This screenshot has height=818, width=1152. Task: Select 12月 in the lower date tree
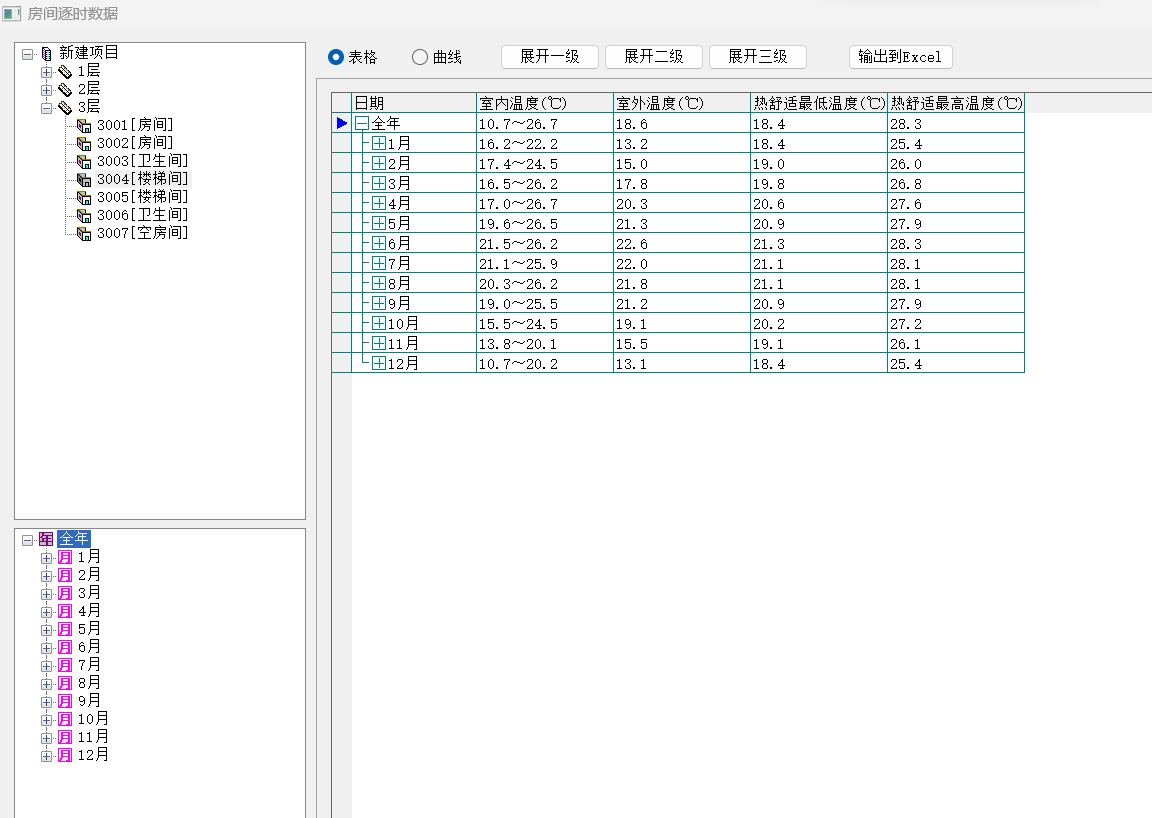coord(93,755)
